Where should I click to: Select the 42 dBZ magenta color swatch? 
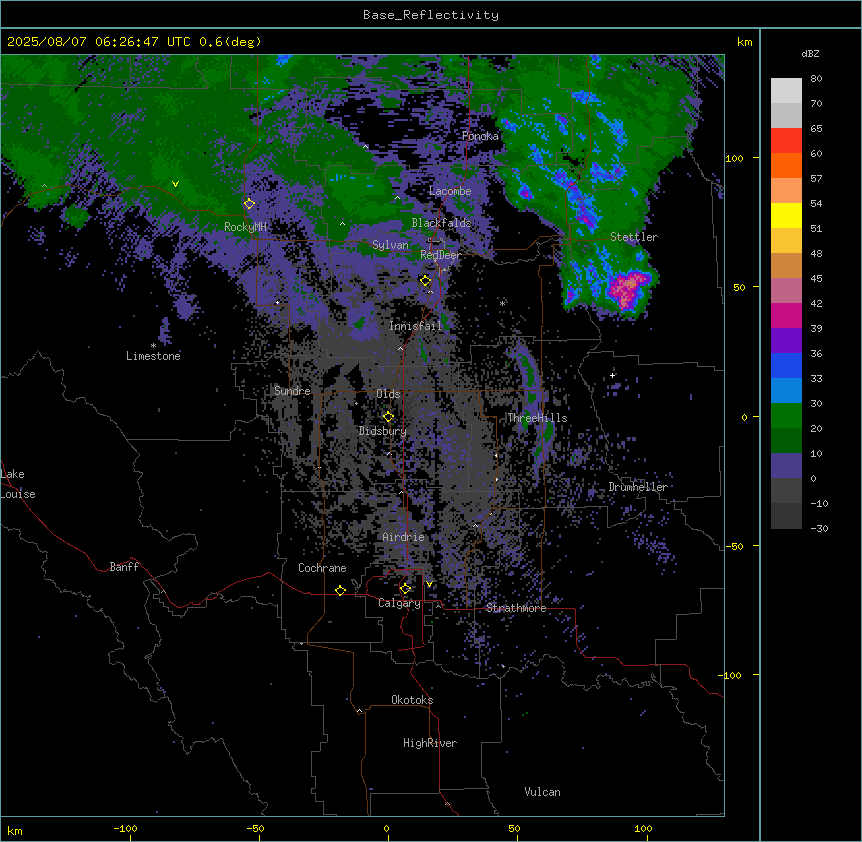click(x=786, y=315)
